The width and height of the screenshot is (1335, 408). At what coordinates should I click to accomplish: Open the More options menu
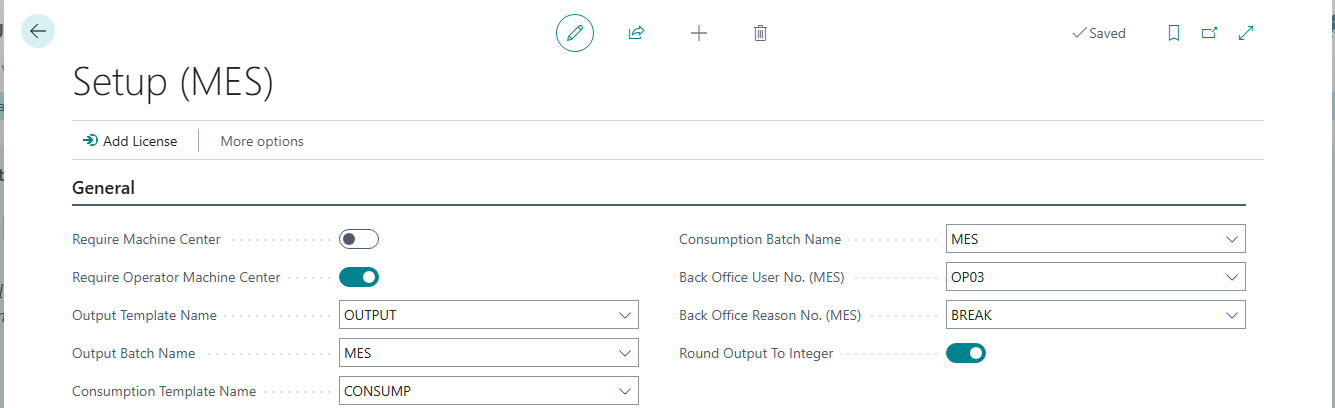point(262,141)
